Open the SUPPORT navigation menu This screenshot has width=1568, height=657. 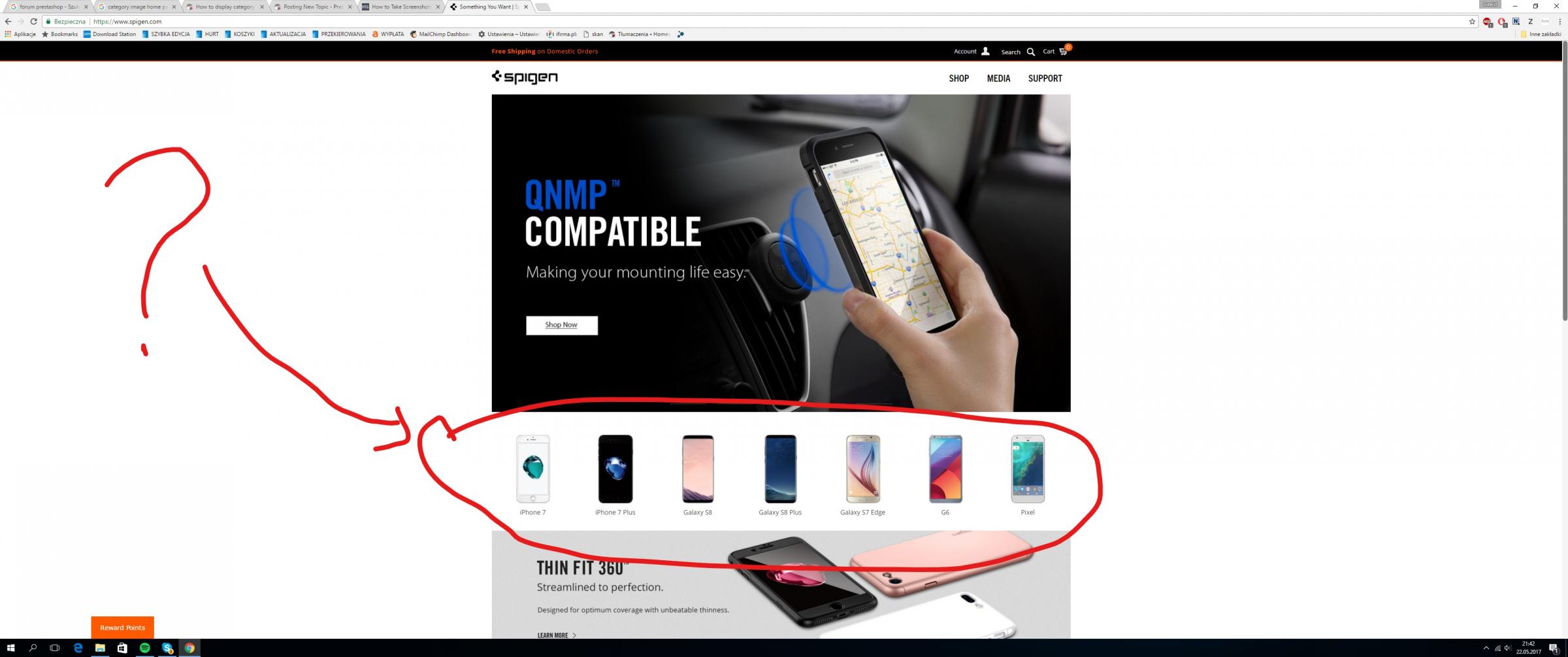[1045, 78]
